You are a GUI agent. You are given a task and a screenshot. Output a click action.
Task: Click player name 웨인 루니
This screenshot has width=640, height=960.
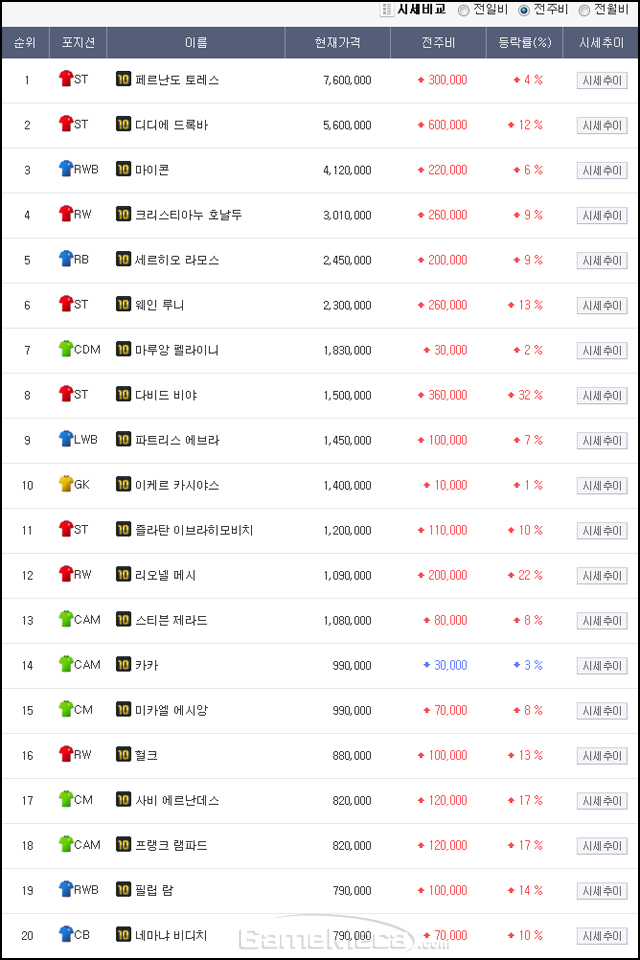point(159,305)
